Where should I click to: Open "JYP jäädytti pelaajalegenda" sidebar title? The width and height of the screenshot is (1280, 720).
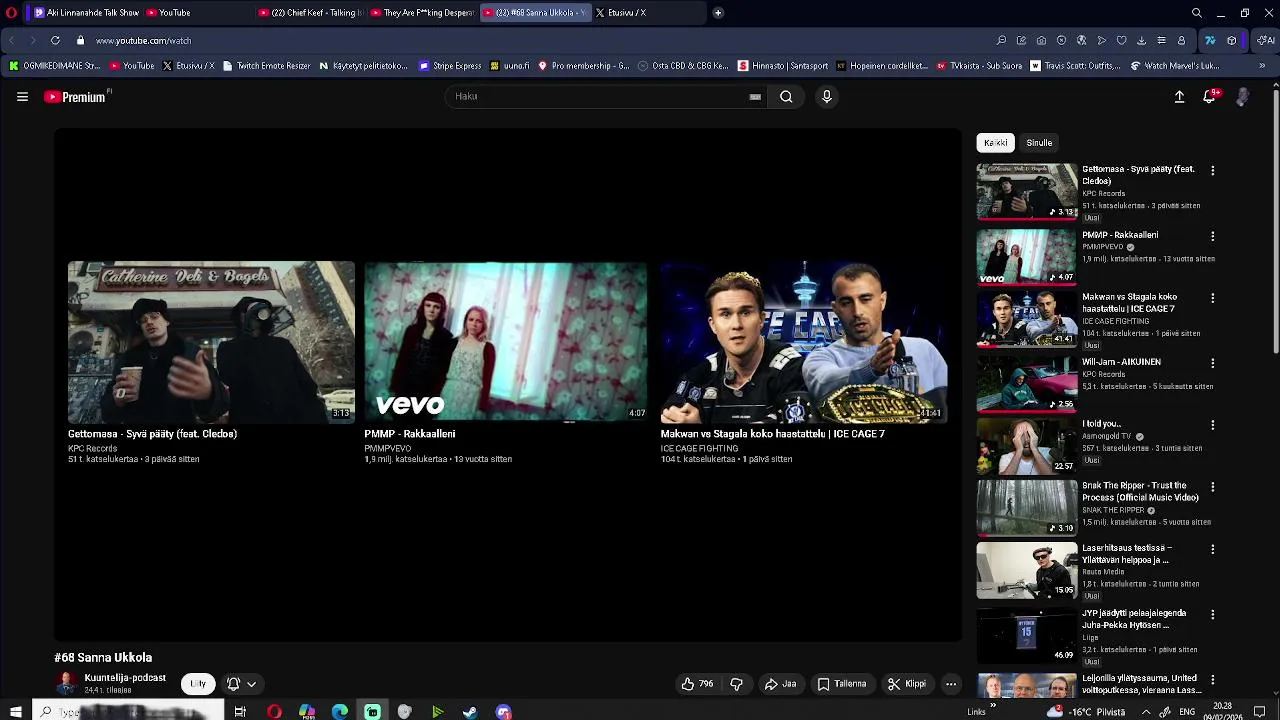pyautogui.click(x=1134, y=619)
